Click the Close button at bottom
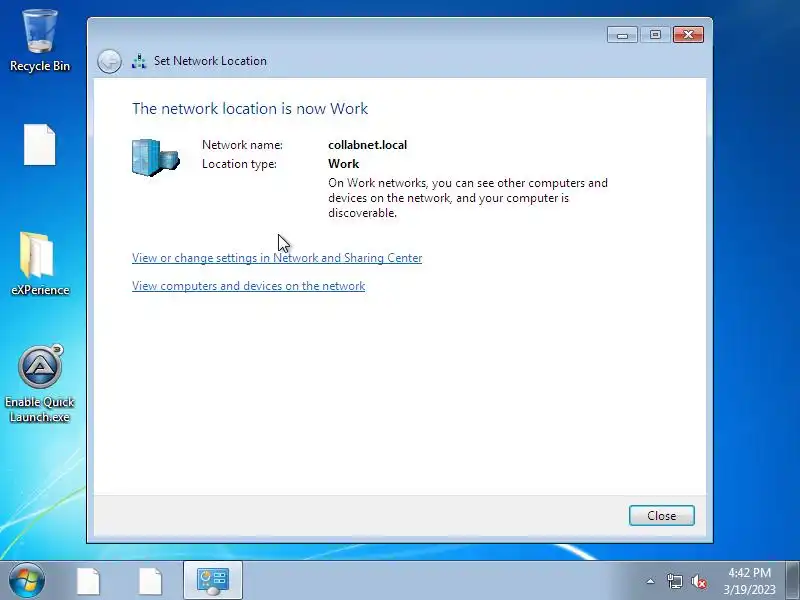Screen dimensions: 800x600 coord(662,515)
